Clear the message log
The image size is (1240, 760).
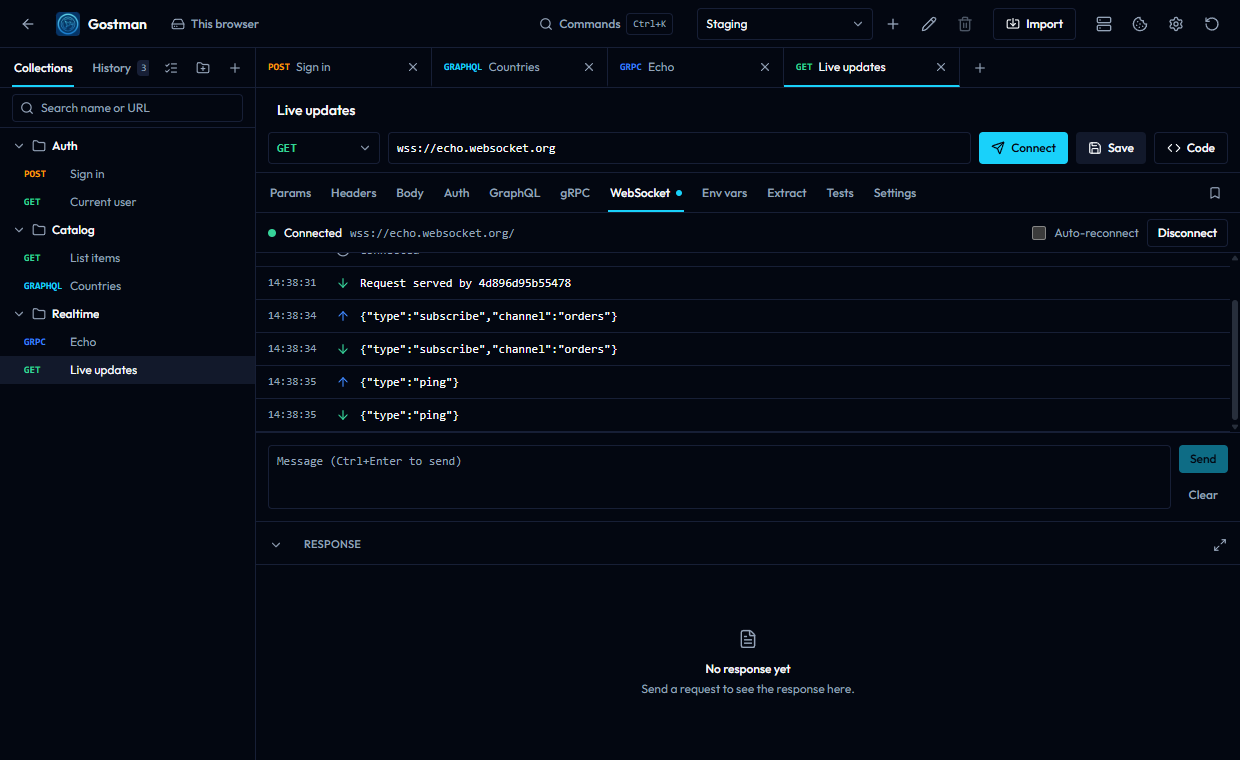[1203, 495]
